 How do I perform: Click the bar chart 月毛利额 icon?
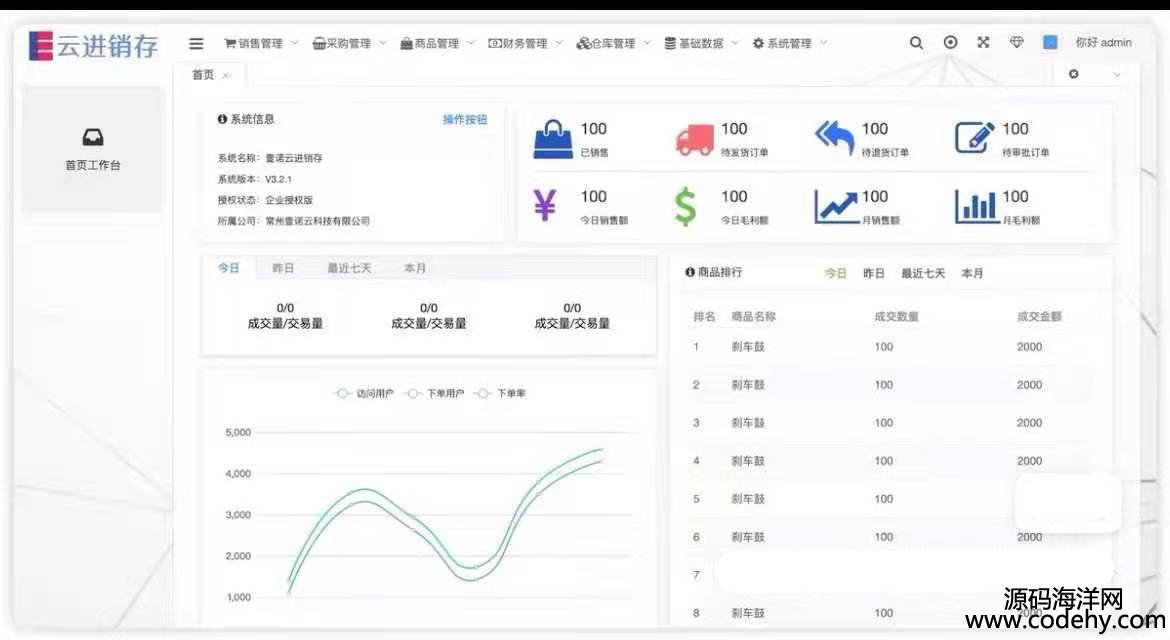click(x=977, y=207)
